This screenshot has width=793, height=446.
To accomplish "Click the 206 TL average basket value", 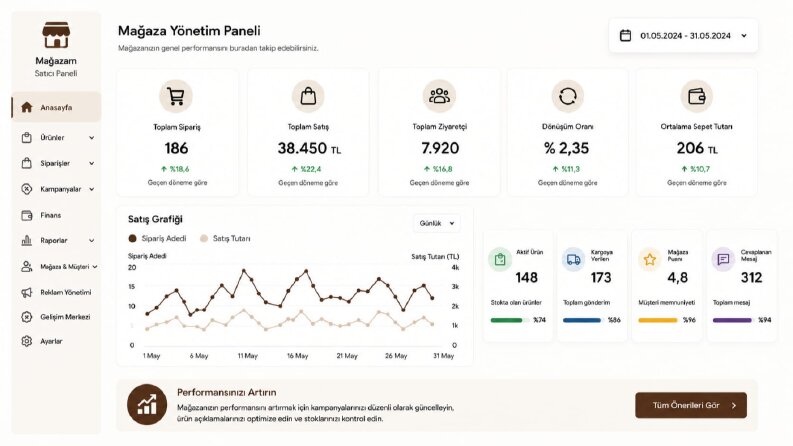I will pos(697,148).
